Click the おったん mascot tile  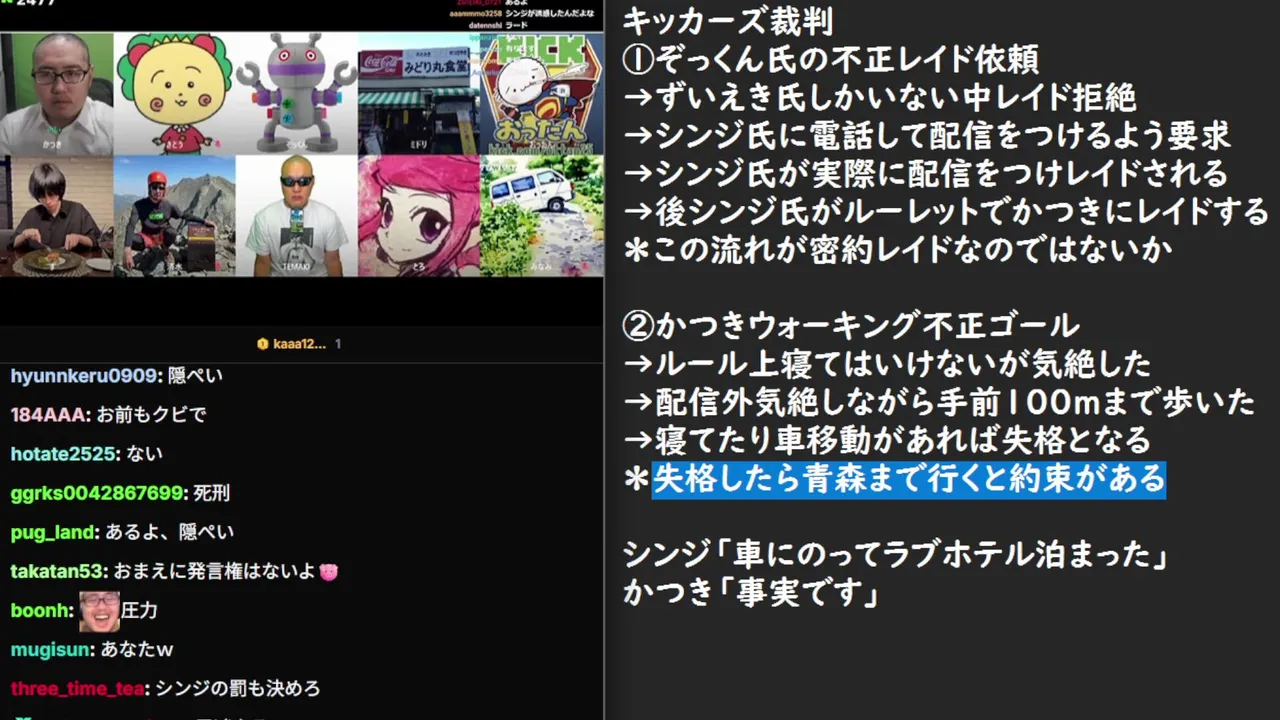541,94
